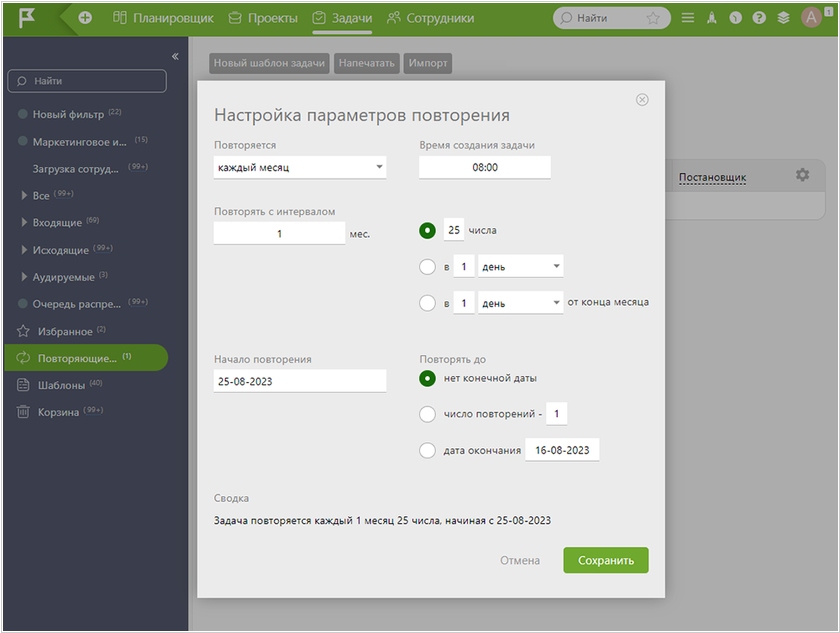Click the rocket icon in header
The width and height of the screenshot is (840, 633).
click(x=712, y=18)
